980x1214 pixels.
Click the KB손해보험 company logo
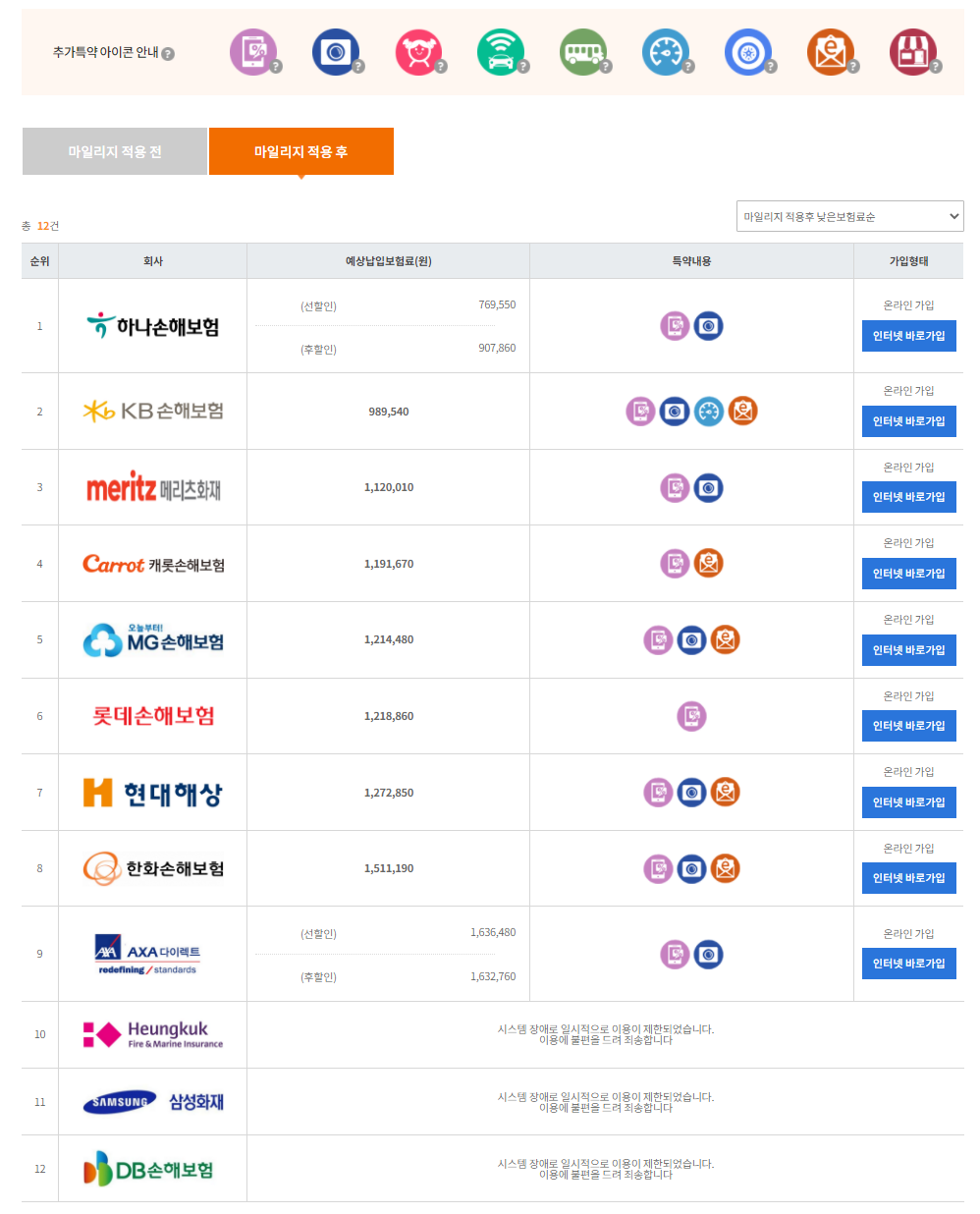point(153,411)
